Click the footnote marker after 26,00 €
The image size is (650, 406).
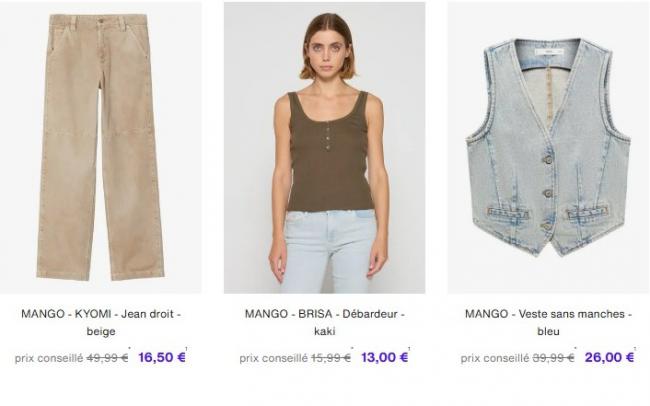click(635, 348)
